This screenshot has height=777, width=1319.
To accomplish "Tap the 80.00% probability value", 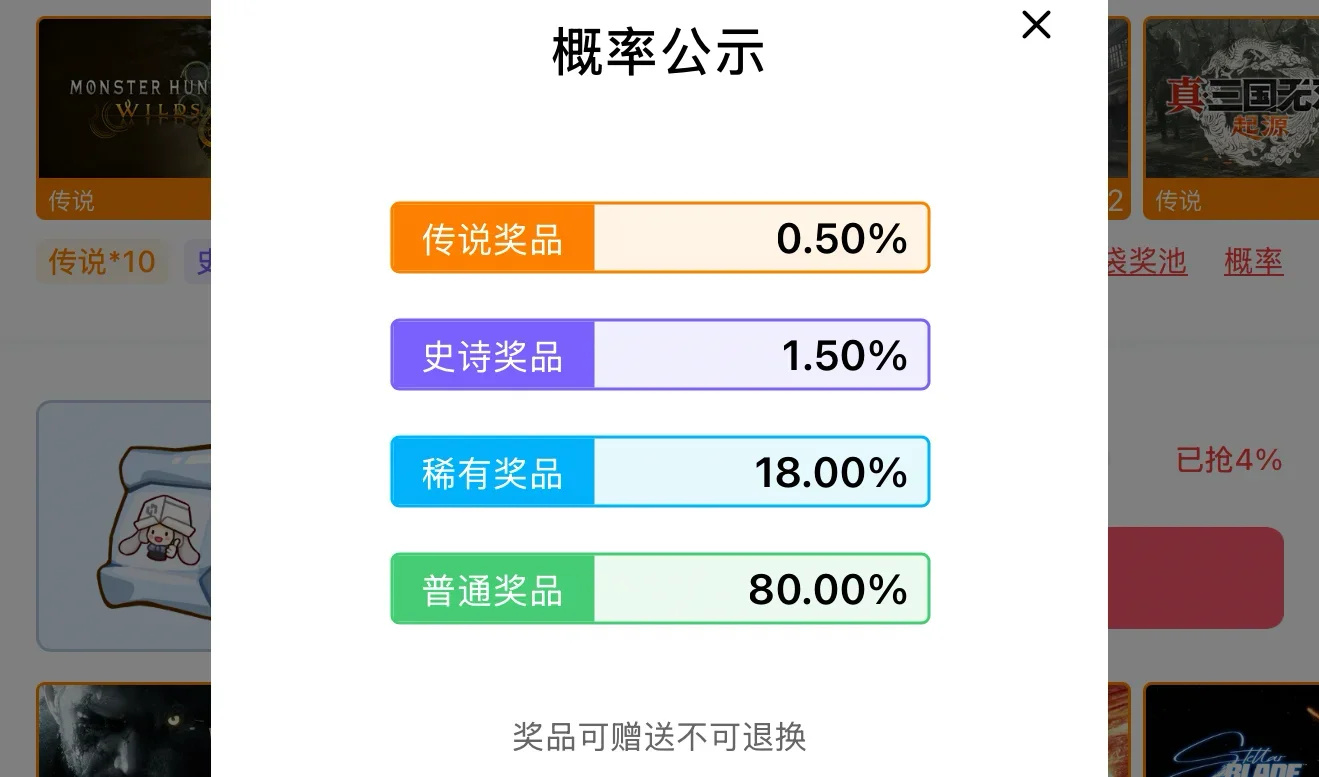I will click(827, 589).
